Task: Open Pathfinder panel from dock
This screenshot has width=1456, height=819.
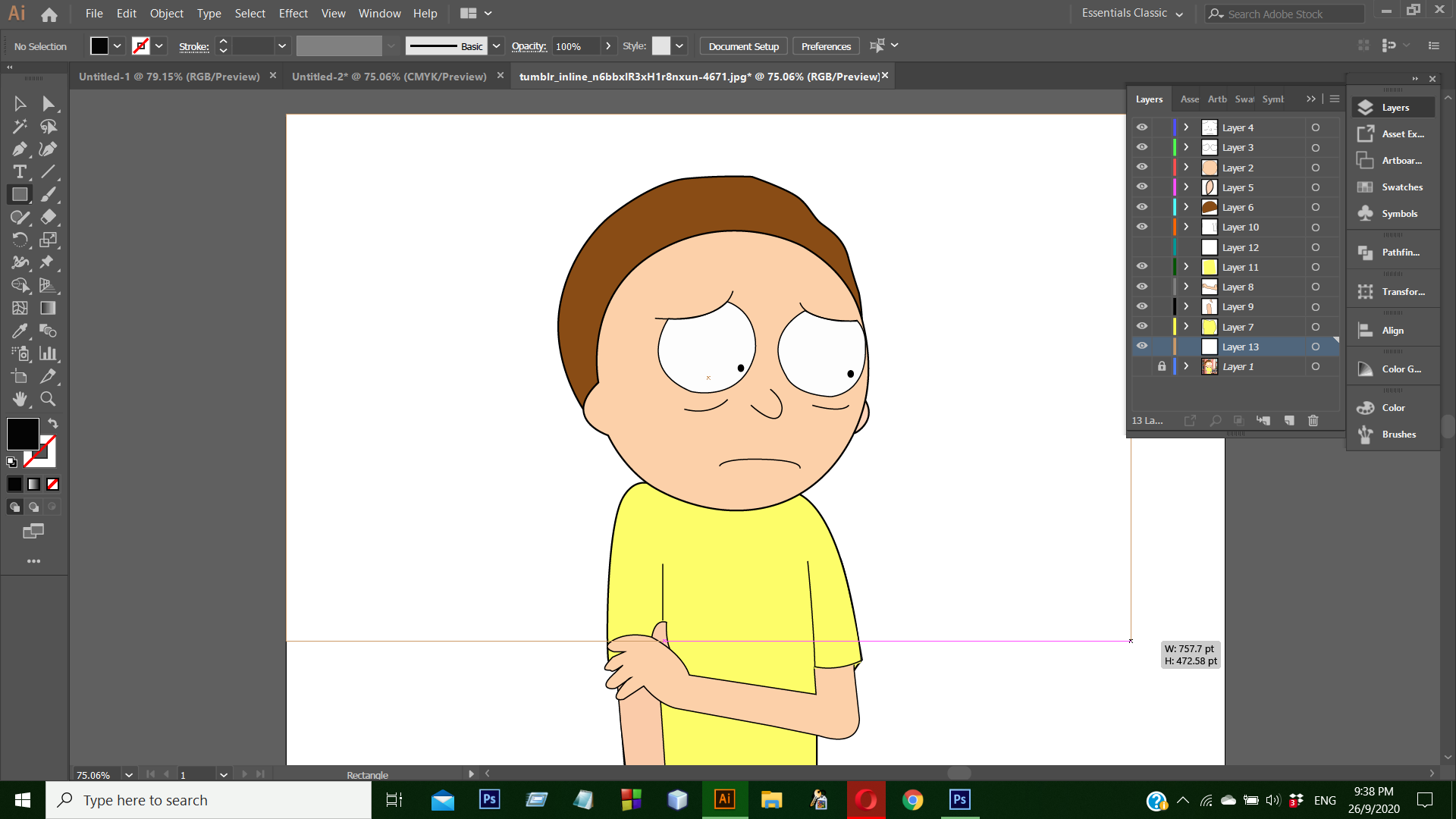Action: 1392,253
